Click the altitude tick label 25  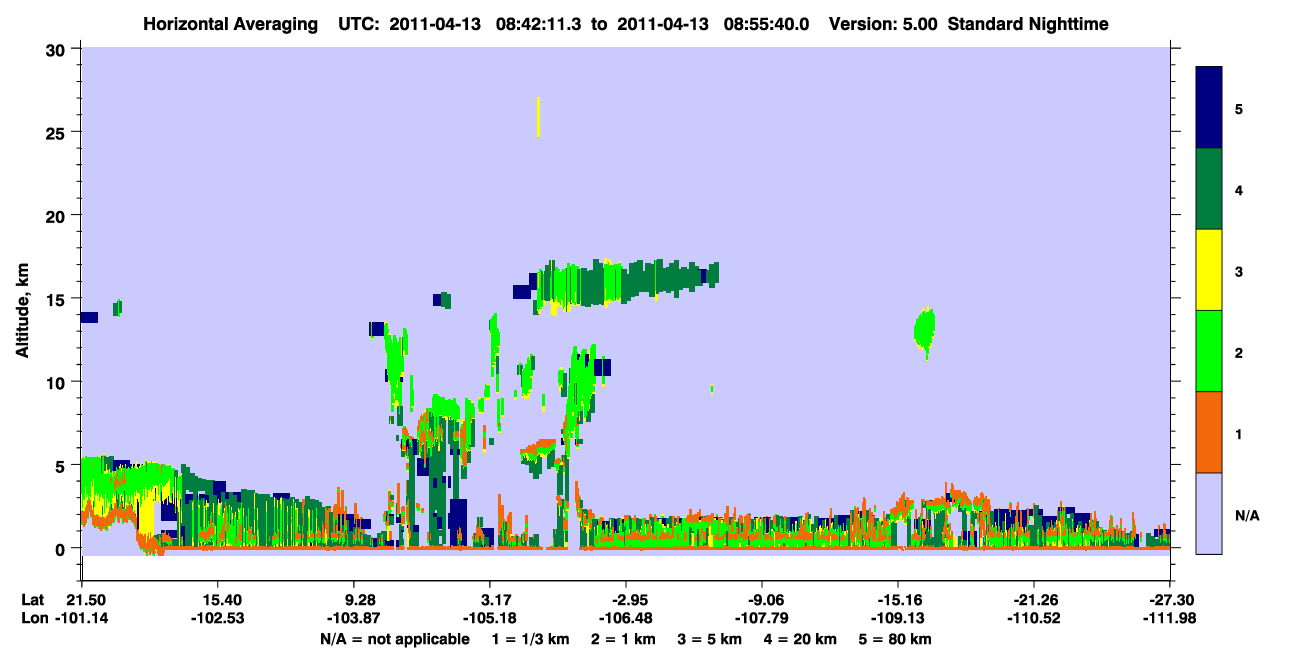click(x=58, y=132)
